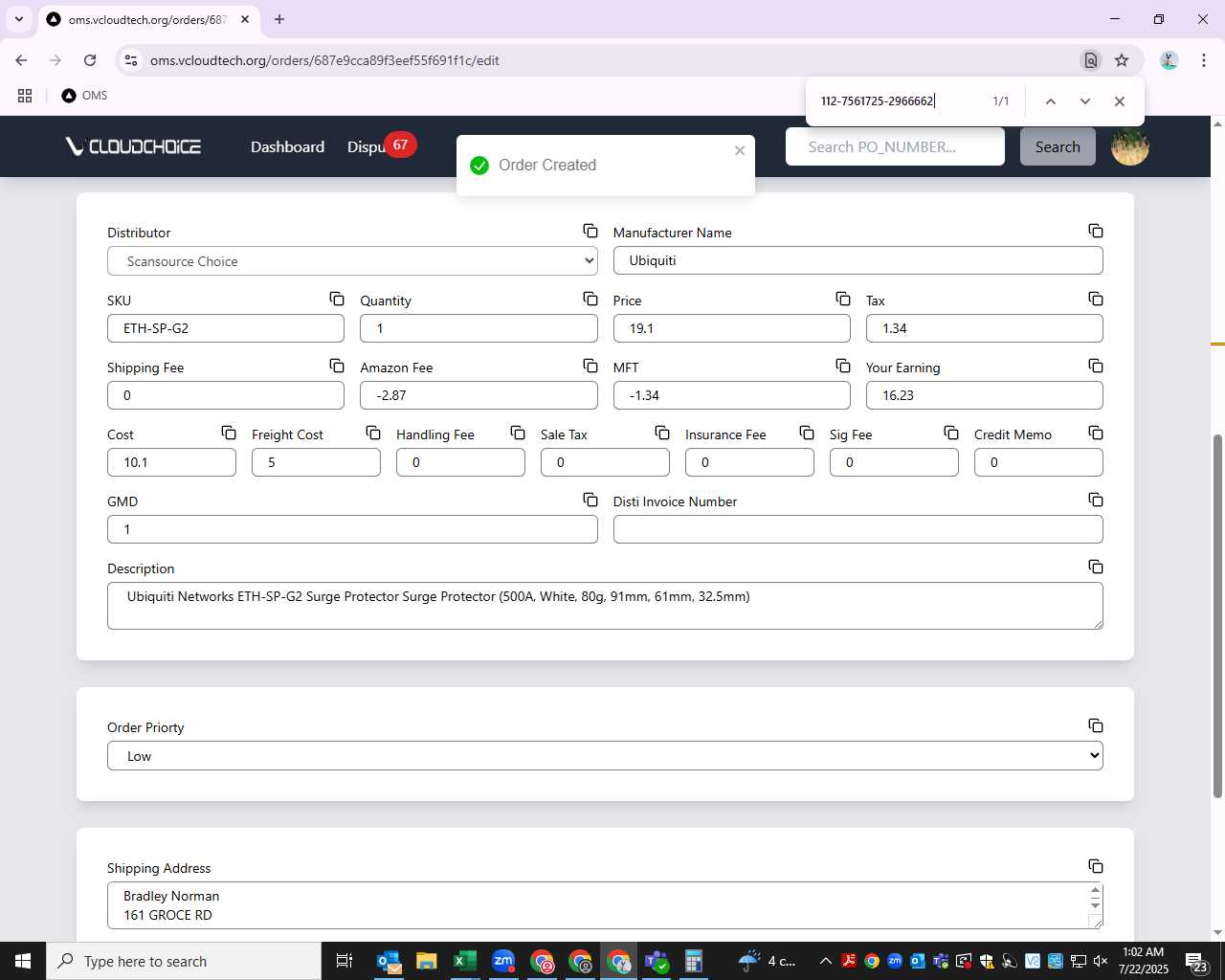1225x980 pixels.
Task: Bookmark this page with the star icon
Action: (1122, 60)
